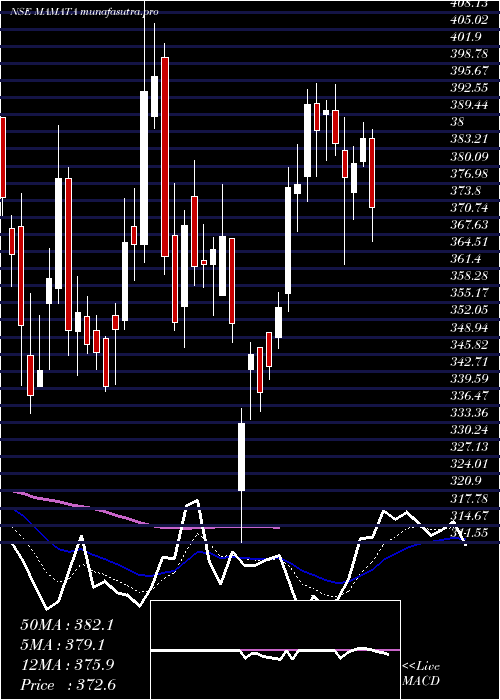Click the 395.67 price axis label
Screen dimensions: 500x700
pyautogui.click(x=469, y=71)
